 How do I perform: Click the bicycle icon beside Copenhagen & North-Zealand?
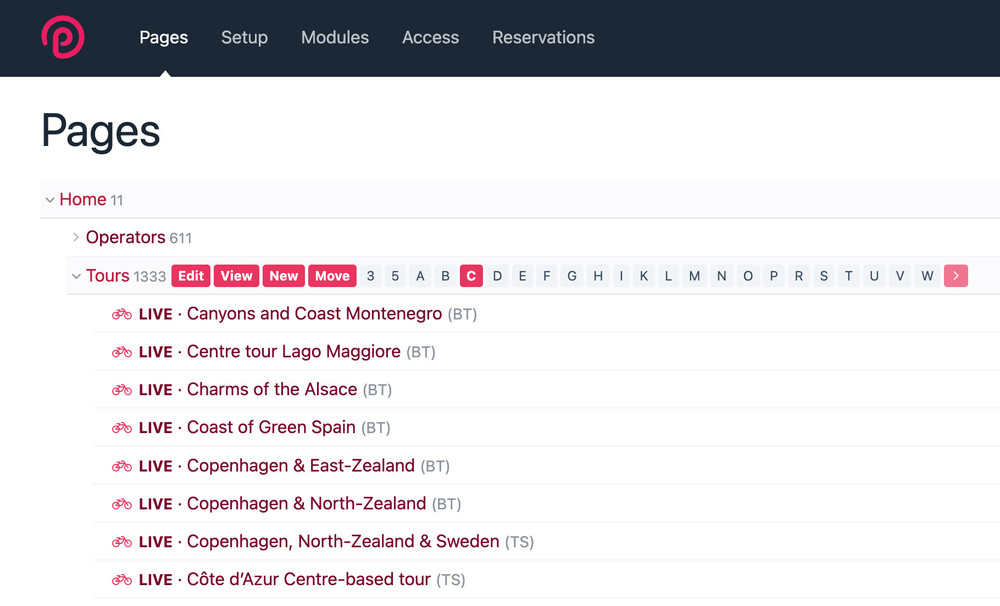pyautogui.click(x=122, y=504)
